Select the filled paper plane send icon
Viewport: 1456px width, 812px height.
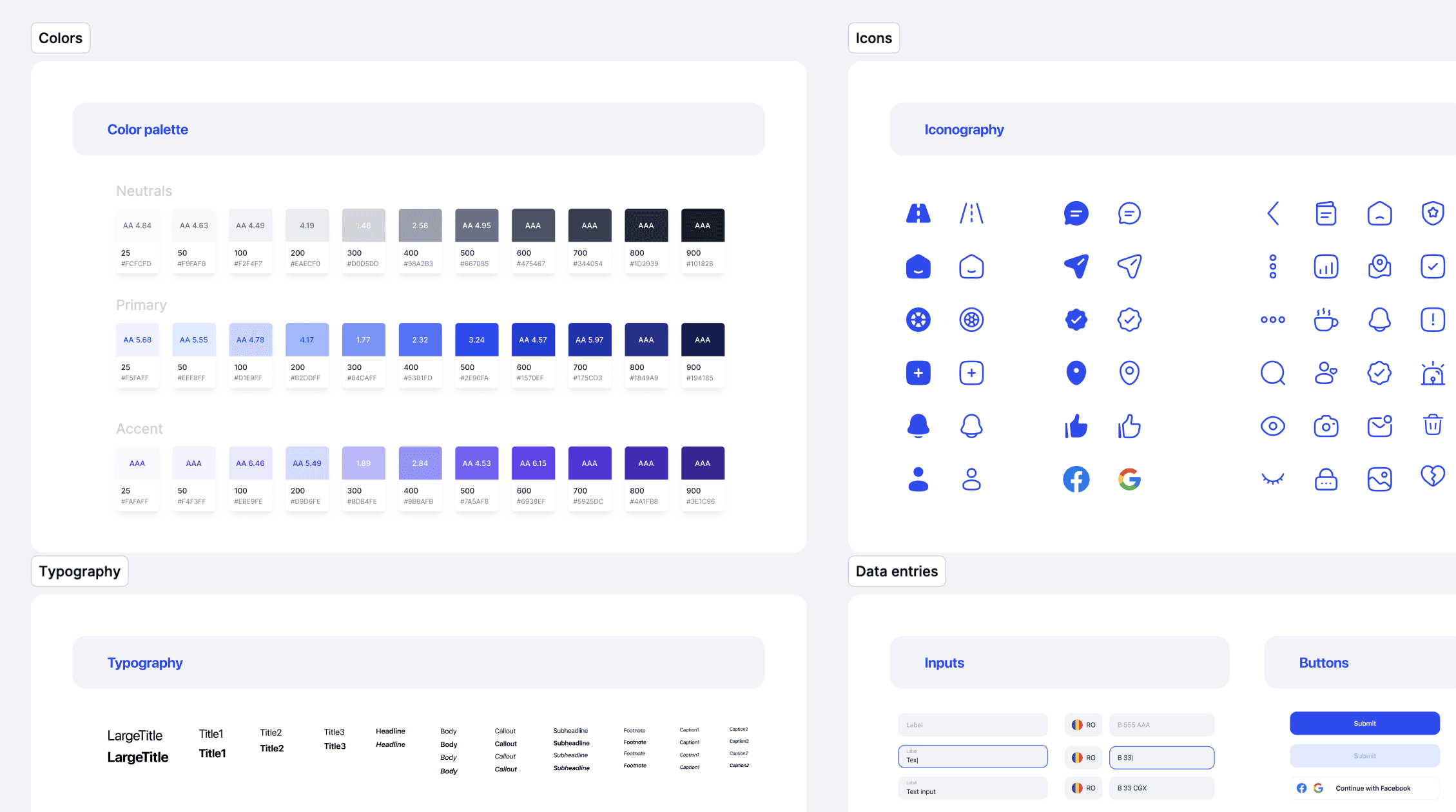(1076, 266)
